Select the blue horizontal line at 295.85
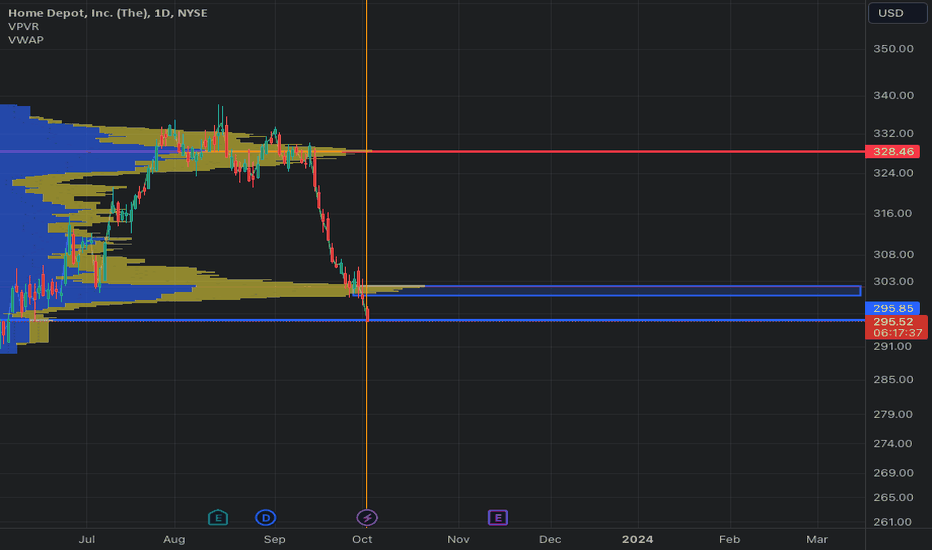Screen dimensions: 932x550 432,320
